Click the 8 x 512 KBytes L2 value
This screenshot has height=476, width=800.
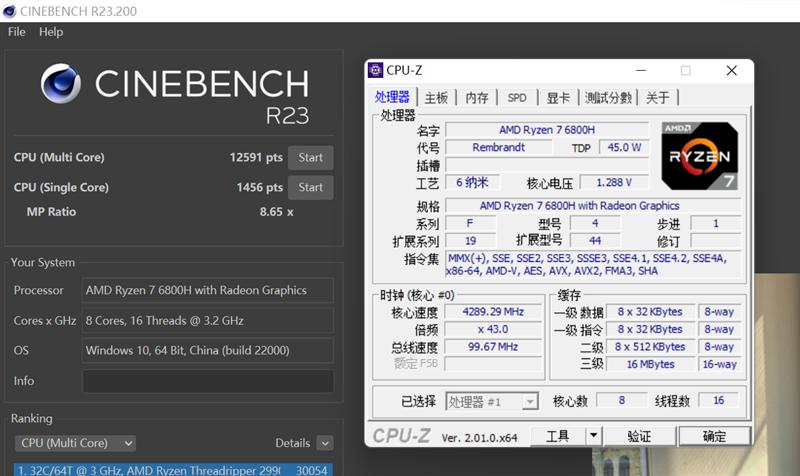click(x=651, y=347)
